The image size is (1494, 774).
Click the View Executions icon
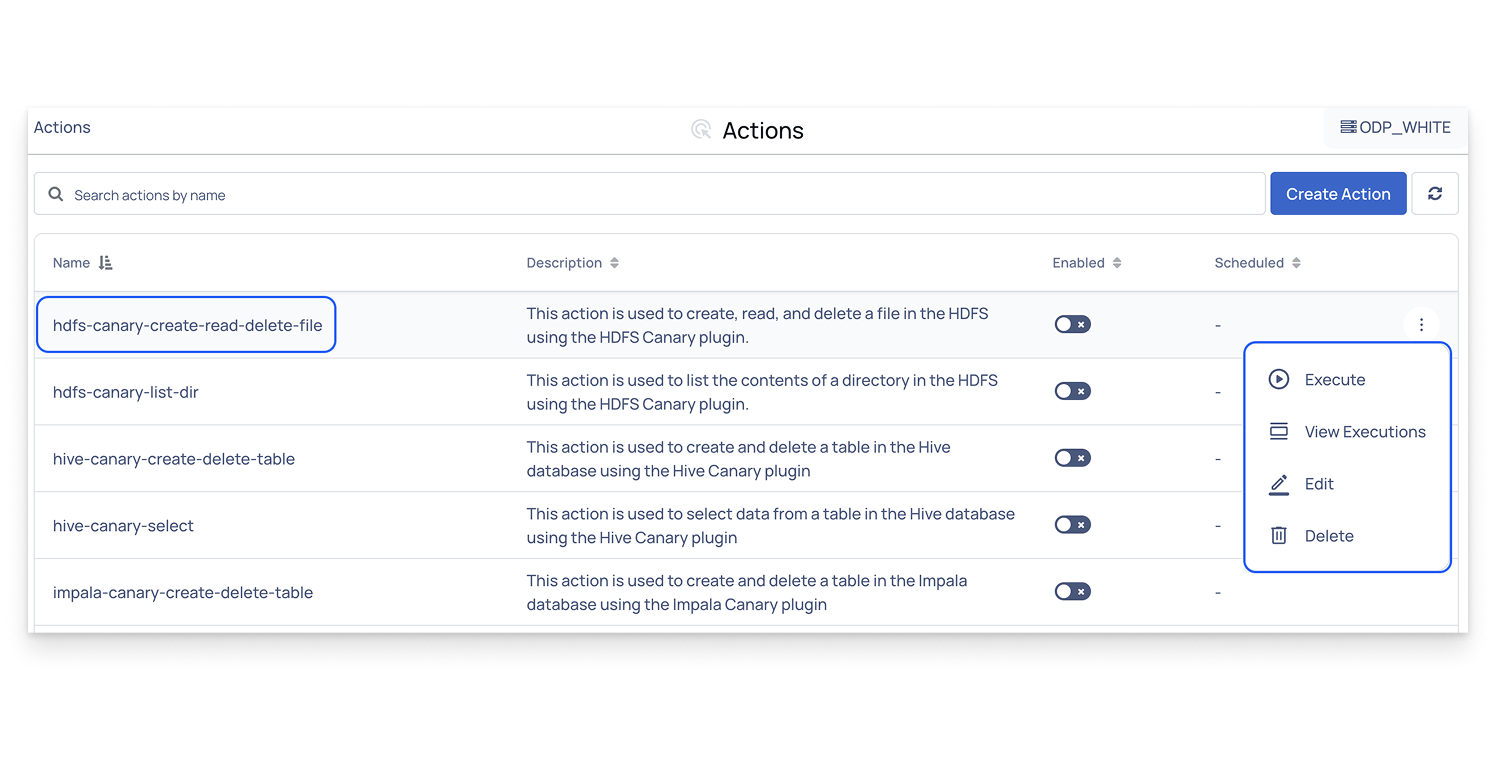[1278, 432]
